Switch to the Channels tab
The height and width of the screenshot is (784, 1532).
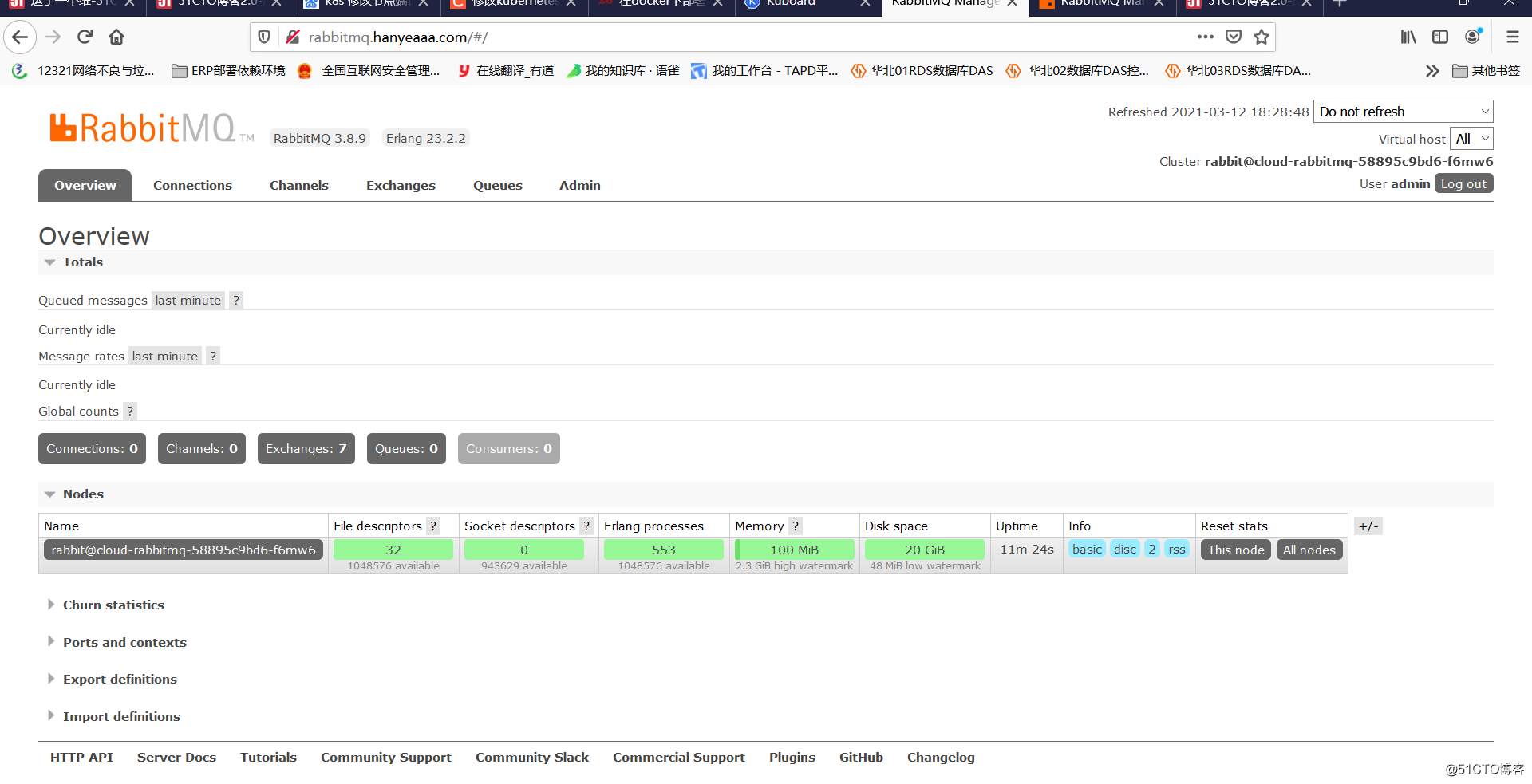coord(299,186)
